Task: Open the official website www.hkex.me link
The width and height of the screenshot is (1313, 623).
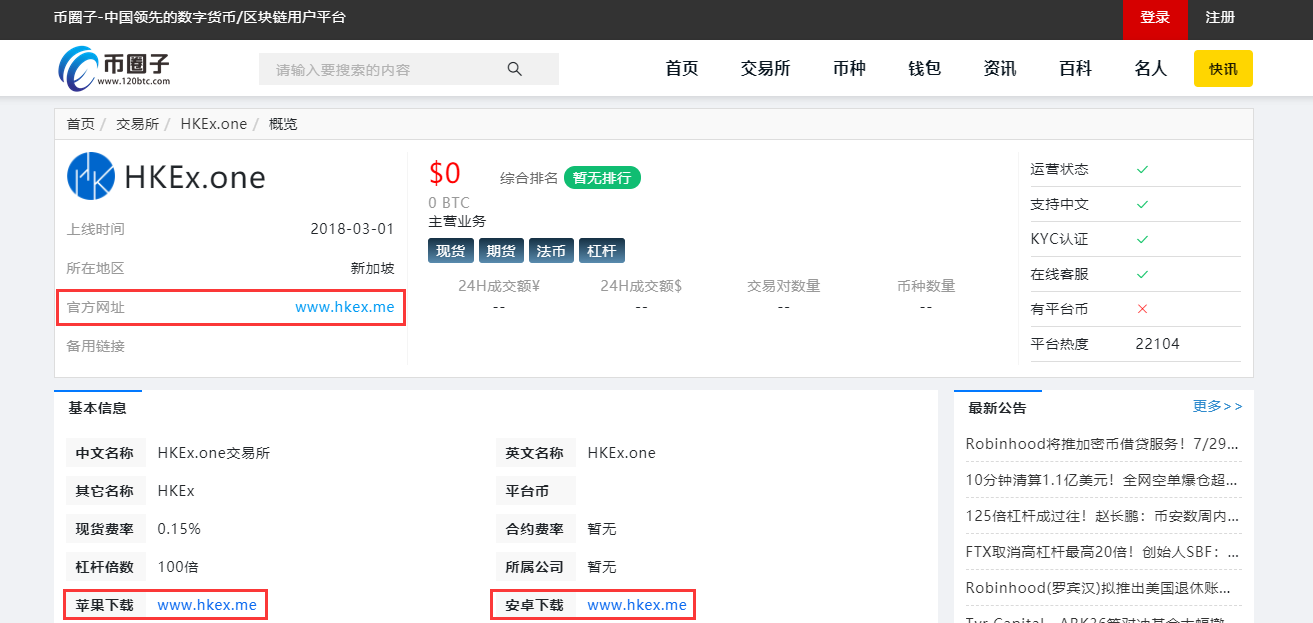Action: [344, 307]
